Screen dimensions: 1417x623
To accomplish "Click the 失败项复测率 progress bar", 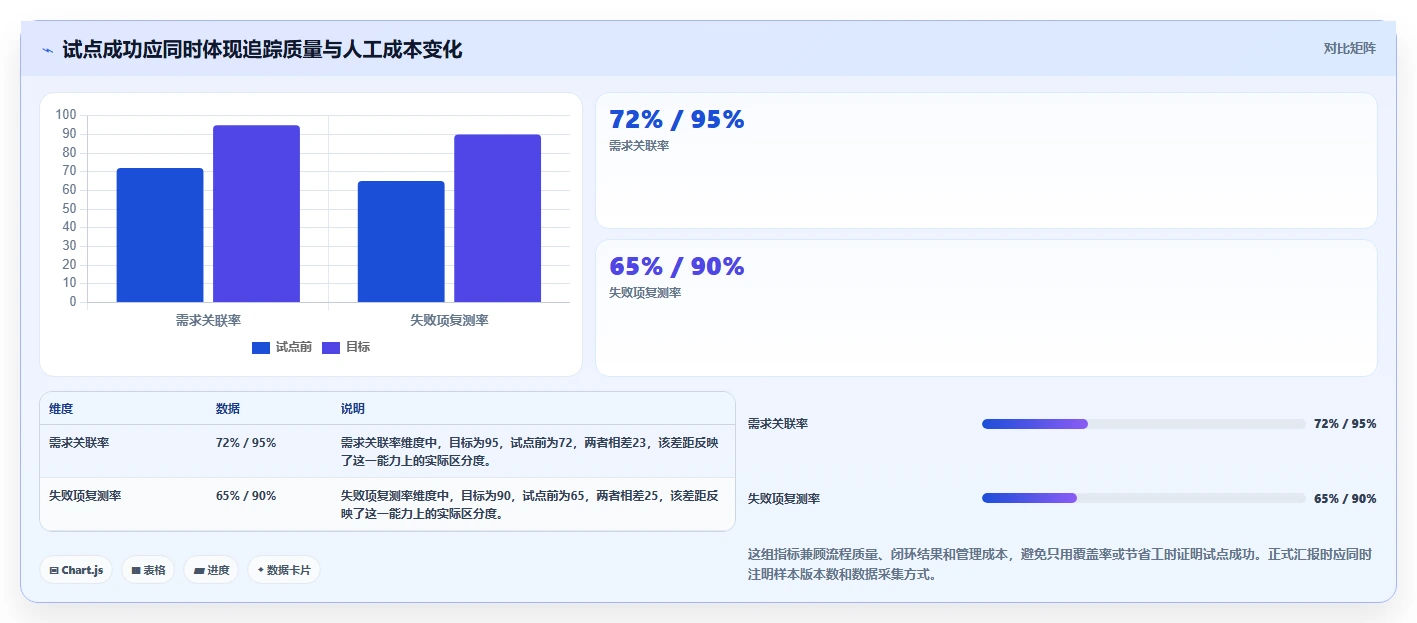I will click(1144, 498).
